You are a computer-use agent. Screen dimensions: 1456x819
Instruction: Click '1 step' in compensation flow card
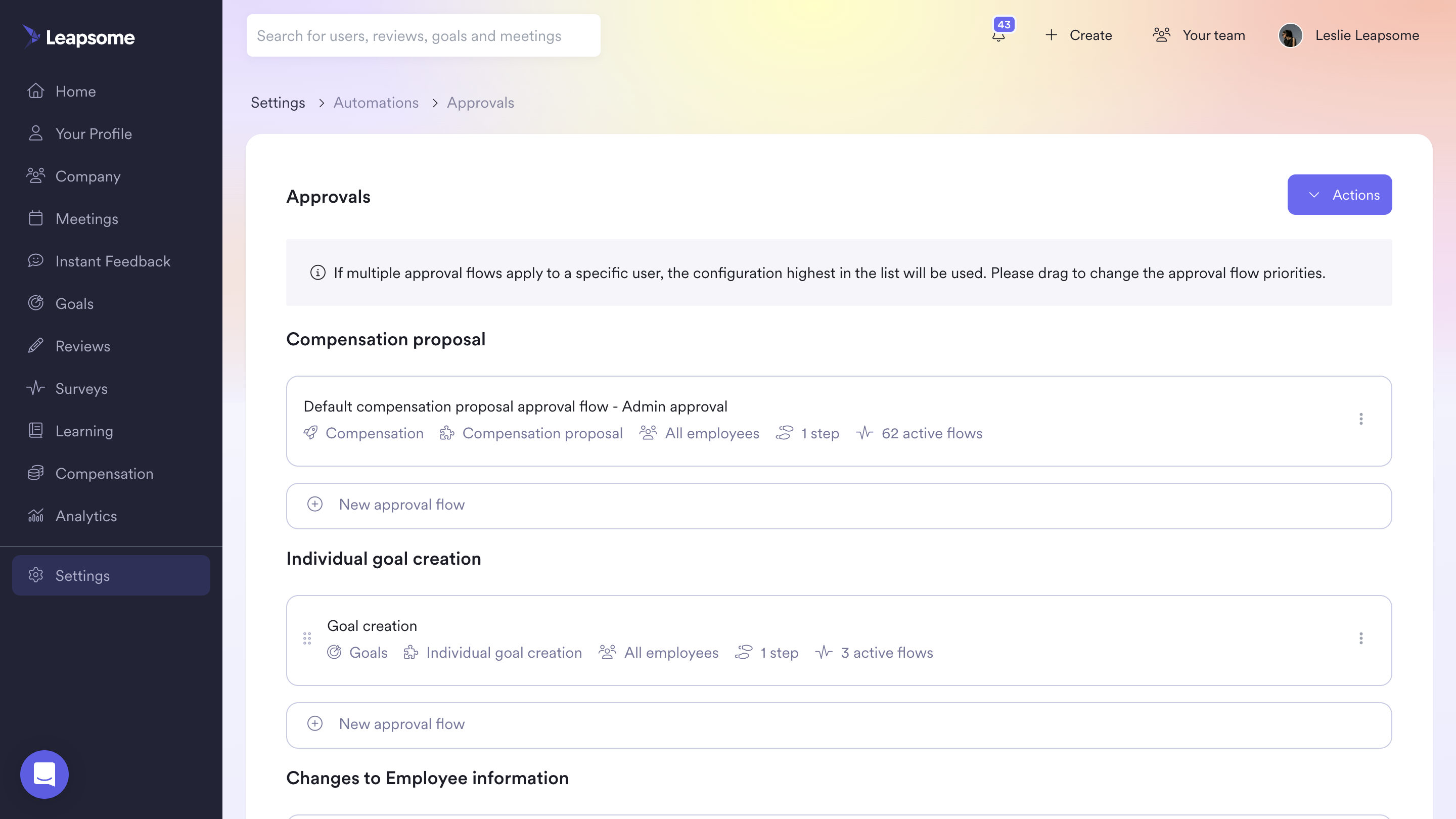point(820,433)
